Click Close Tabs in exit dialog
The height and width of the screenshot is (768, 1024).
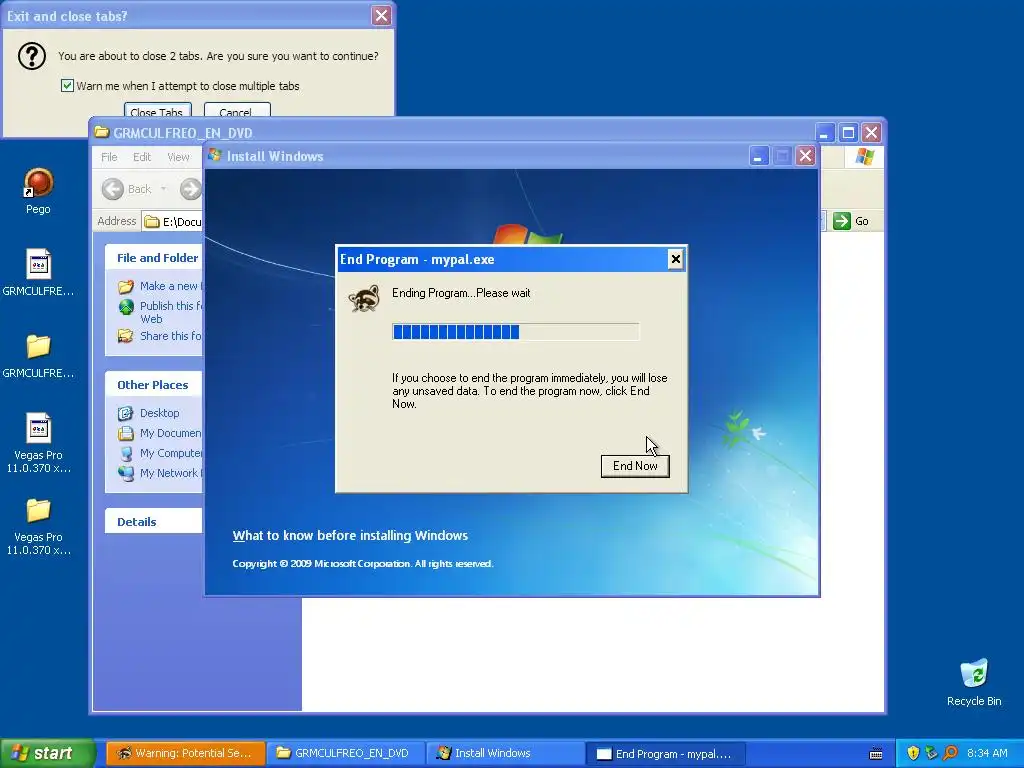[x=157, y=110]
